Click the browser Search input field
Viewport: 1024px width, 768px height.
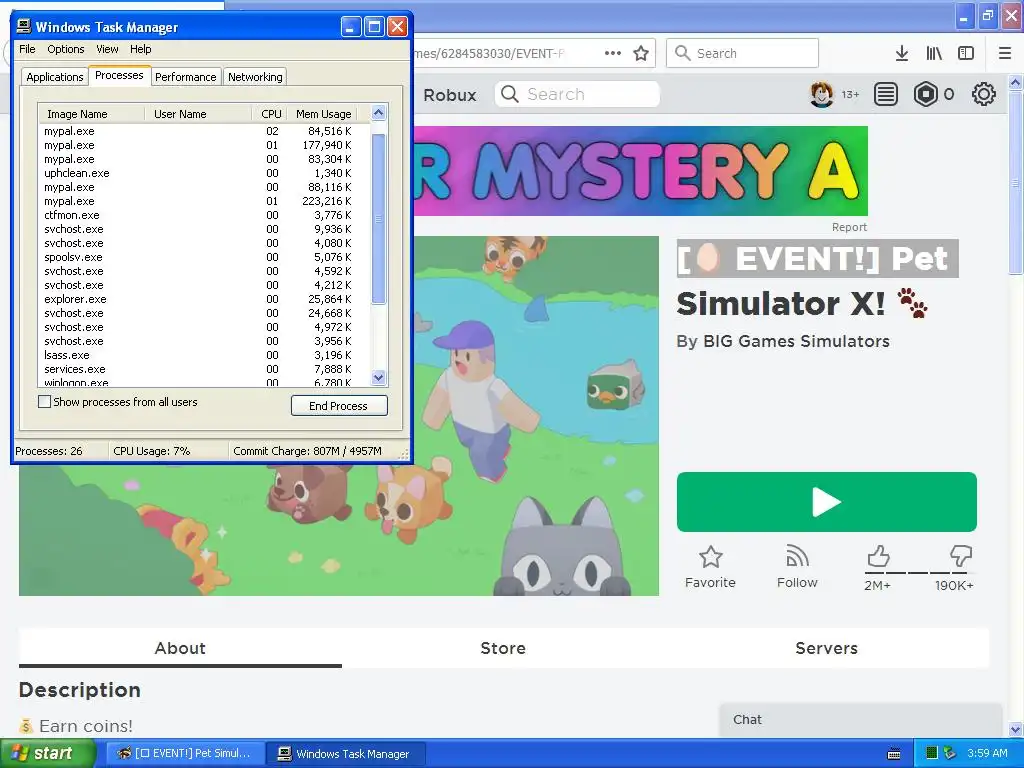tap(743, 53)
